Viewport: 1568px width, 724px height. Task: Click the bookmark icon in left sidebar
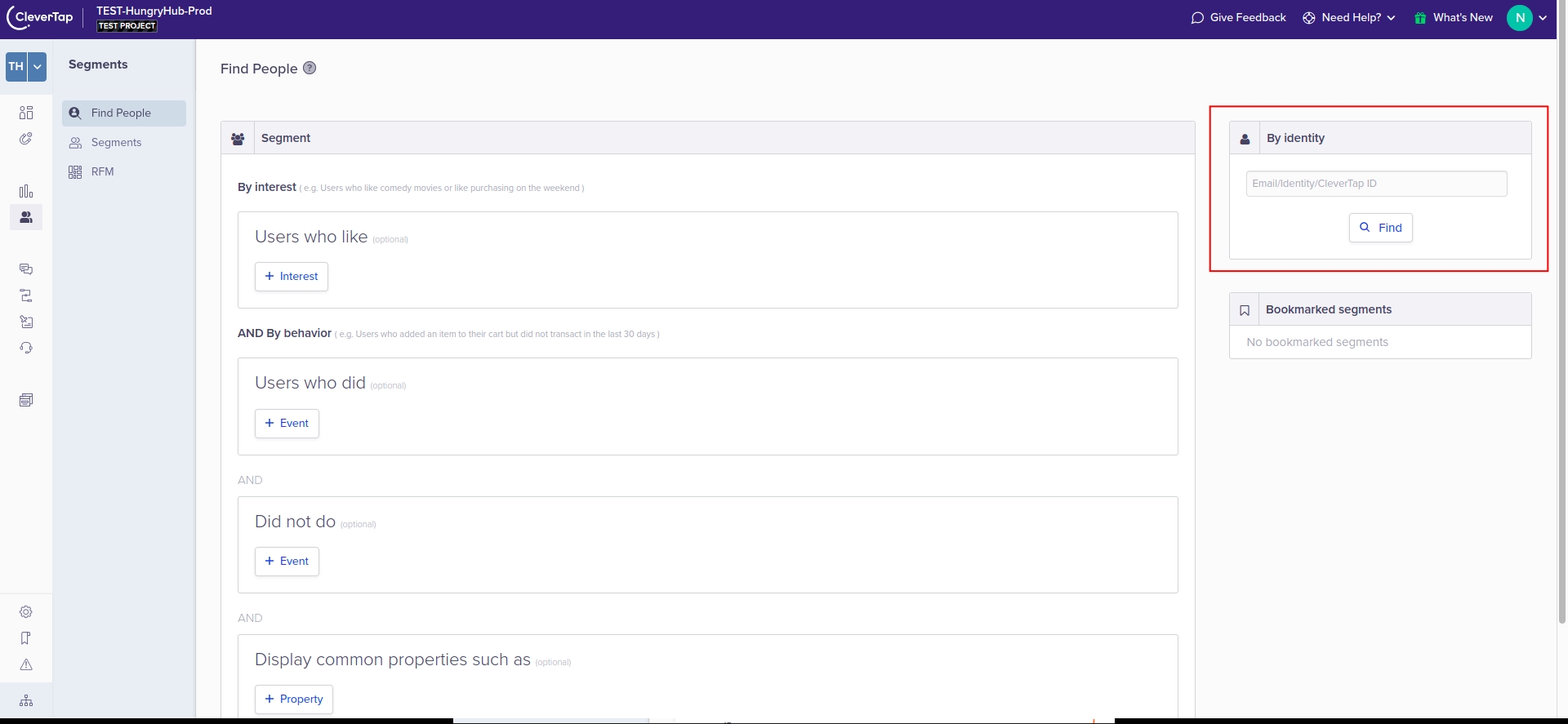click(x=26, y=638)
